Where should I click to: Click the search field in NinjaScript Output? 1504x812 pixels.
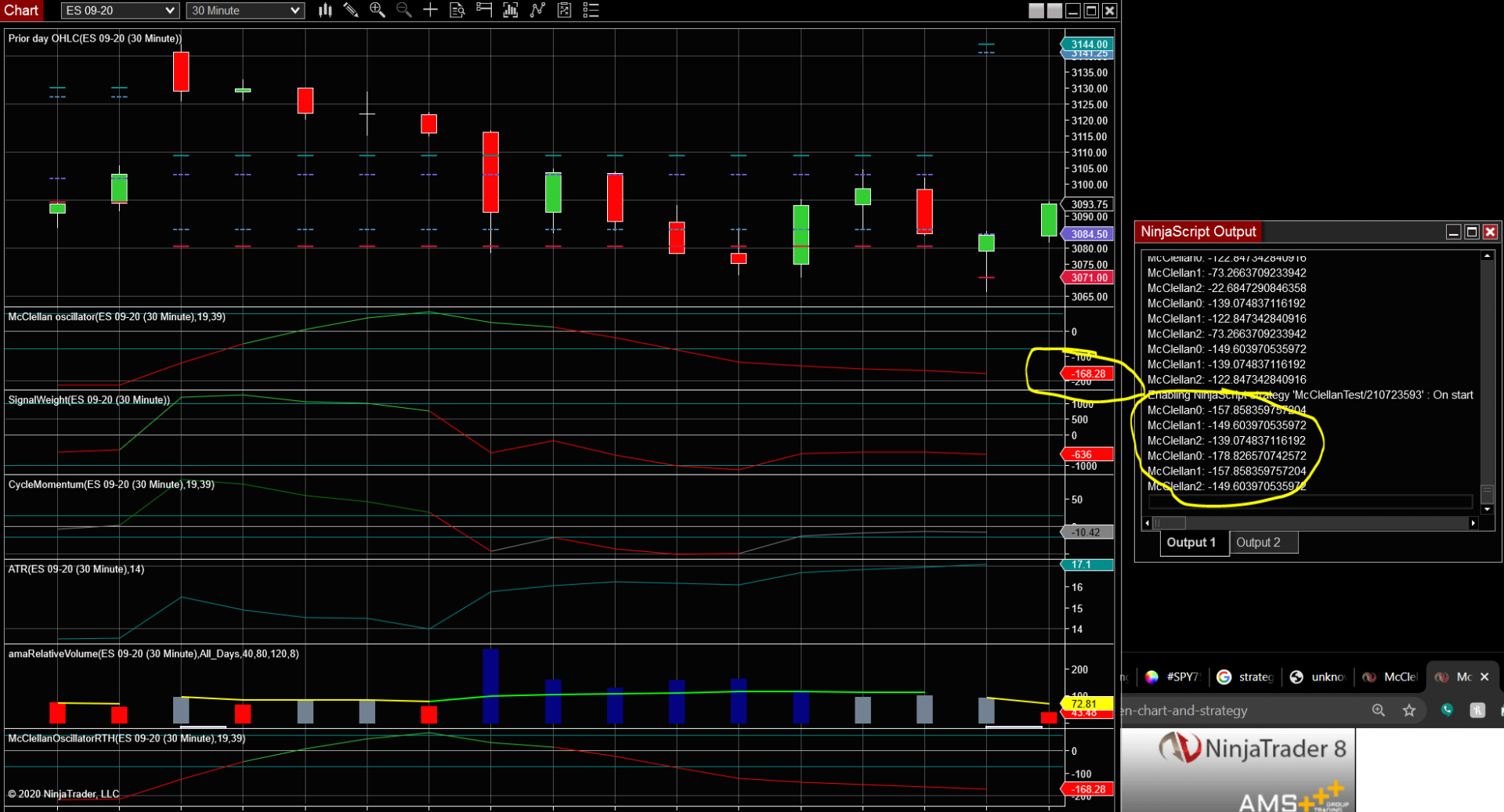[x=1310, y=502]
